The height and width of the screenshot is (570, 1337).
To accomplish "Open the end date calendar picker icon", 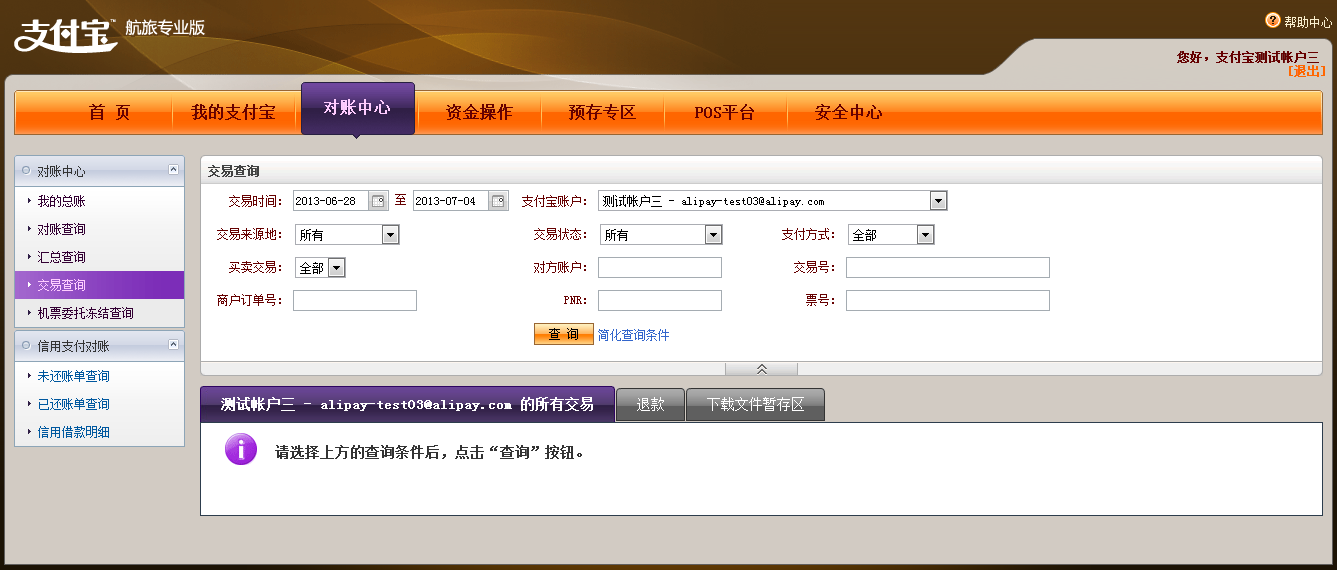I will click(x=498, y=201).
